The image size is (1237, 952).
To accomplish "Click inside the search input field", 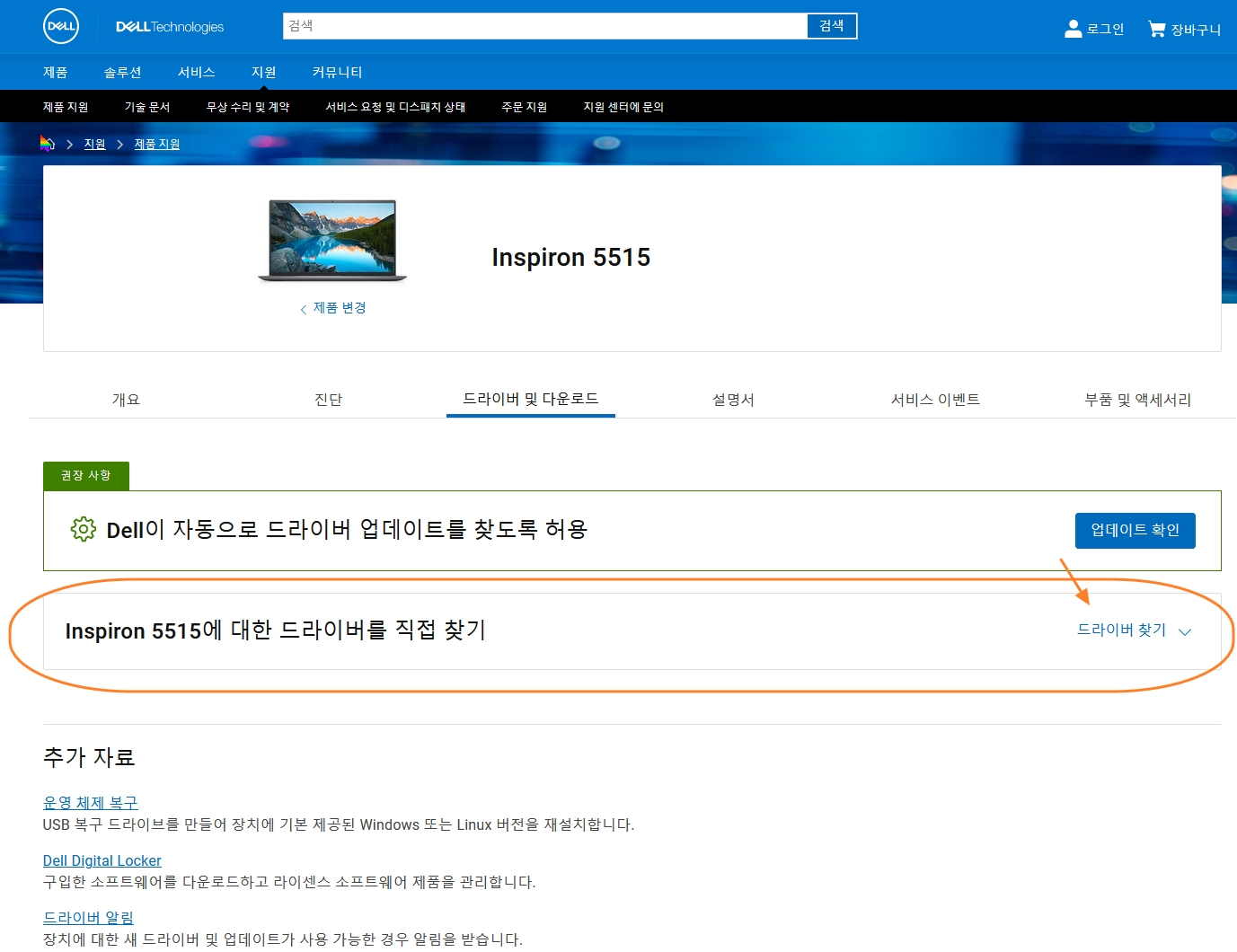I will pos(539,26).
